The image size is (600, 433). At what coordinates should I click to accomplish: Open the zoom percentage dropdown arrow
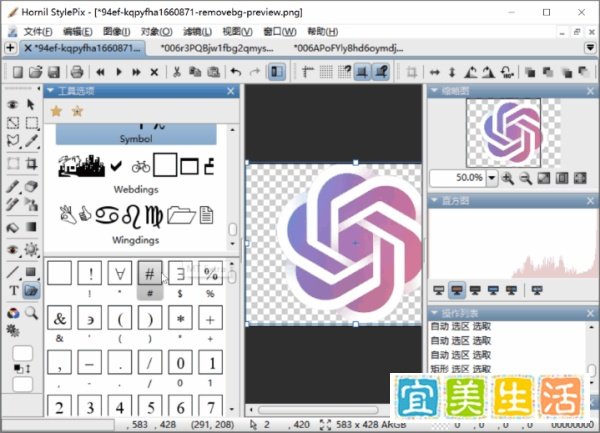coord(492,178)
